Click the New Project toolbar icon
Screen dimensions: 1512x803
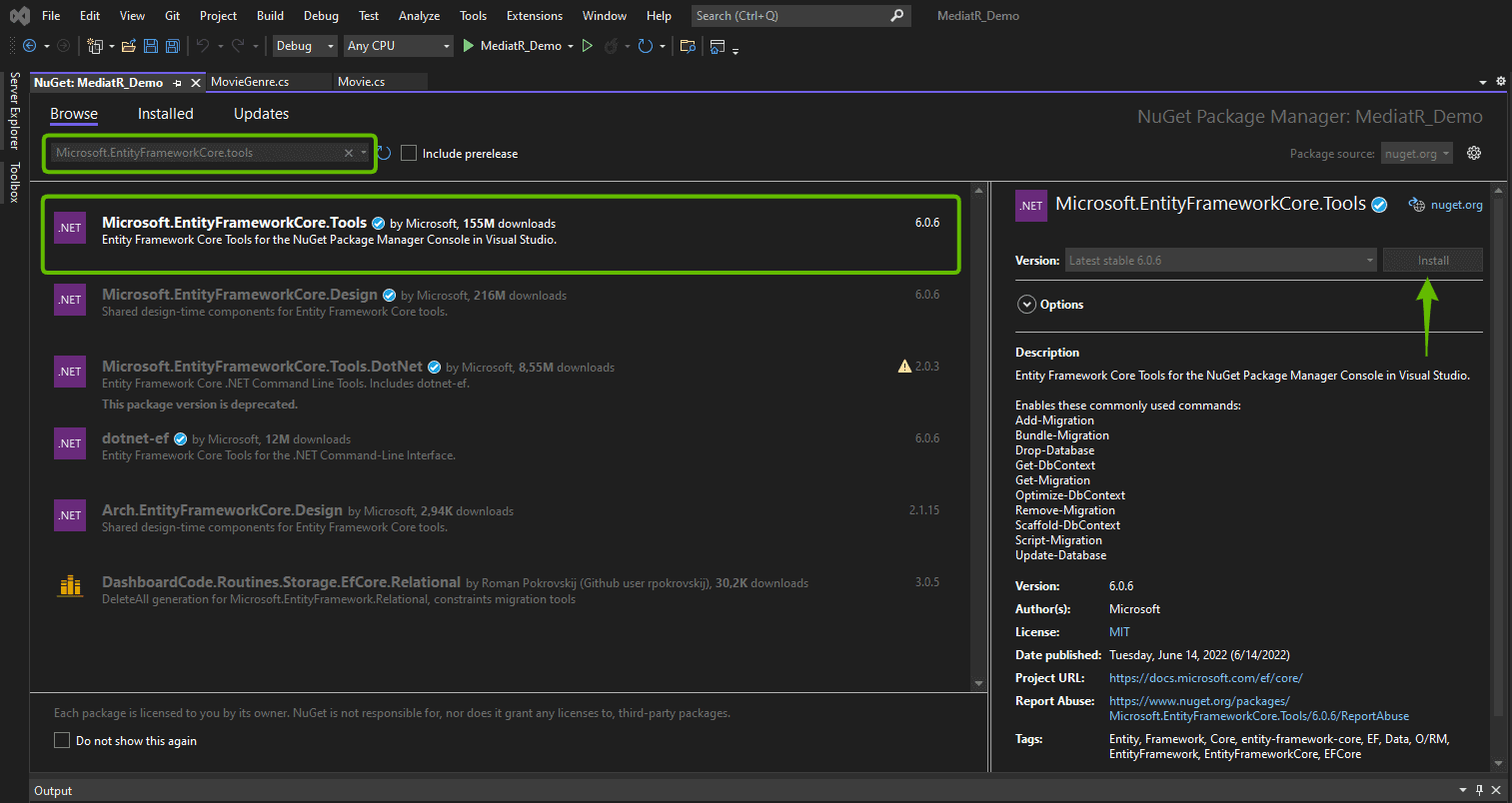[x=95, y=46]
